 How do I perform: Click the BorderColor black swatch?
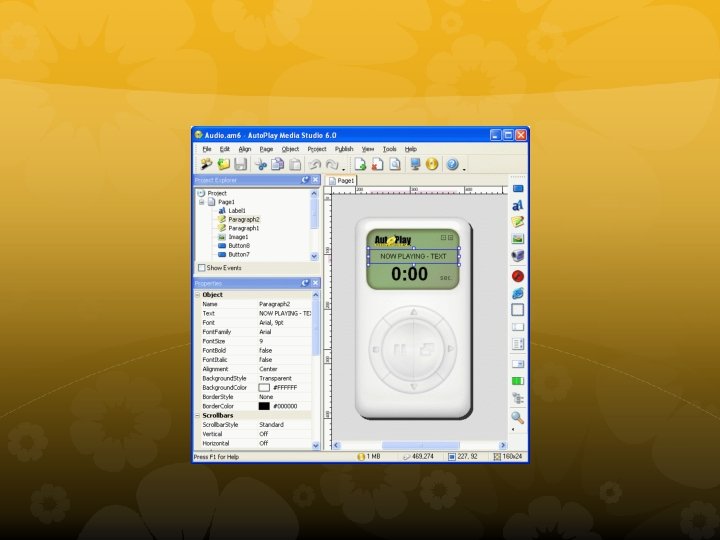(264, 406)
